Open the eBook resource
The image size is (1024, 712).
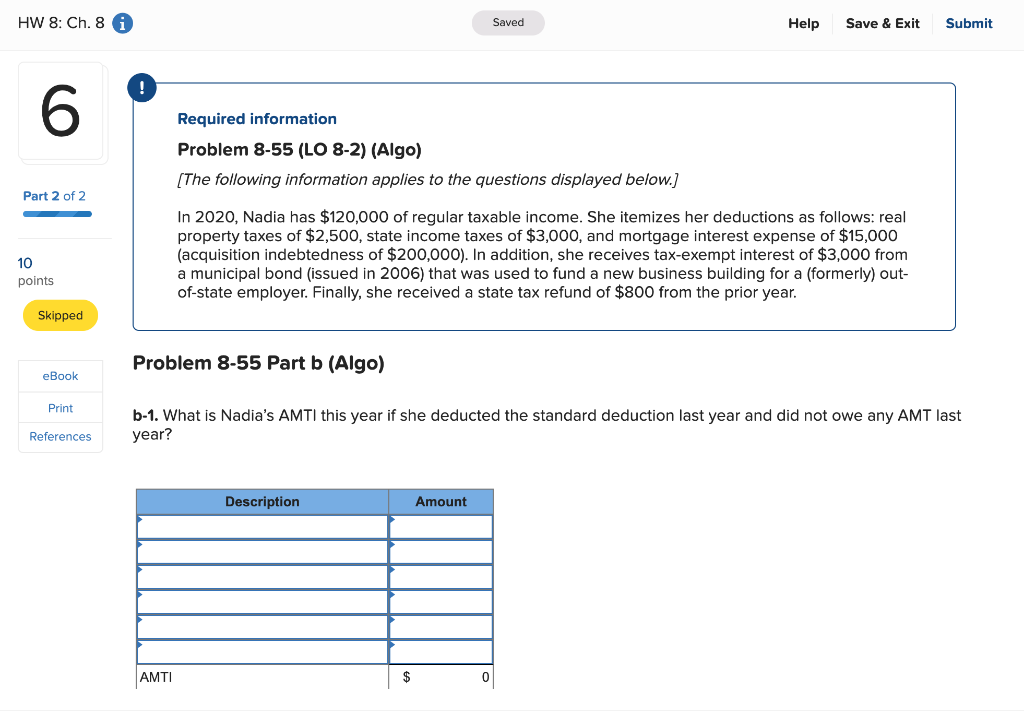click(x=60, y=376)
